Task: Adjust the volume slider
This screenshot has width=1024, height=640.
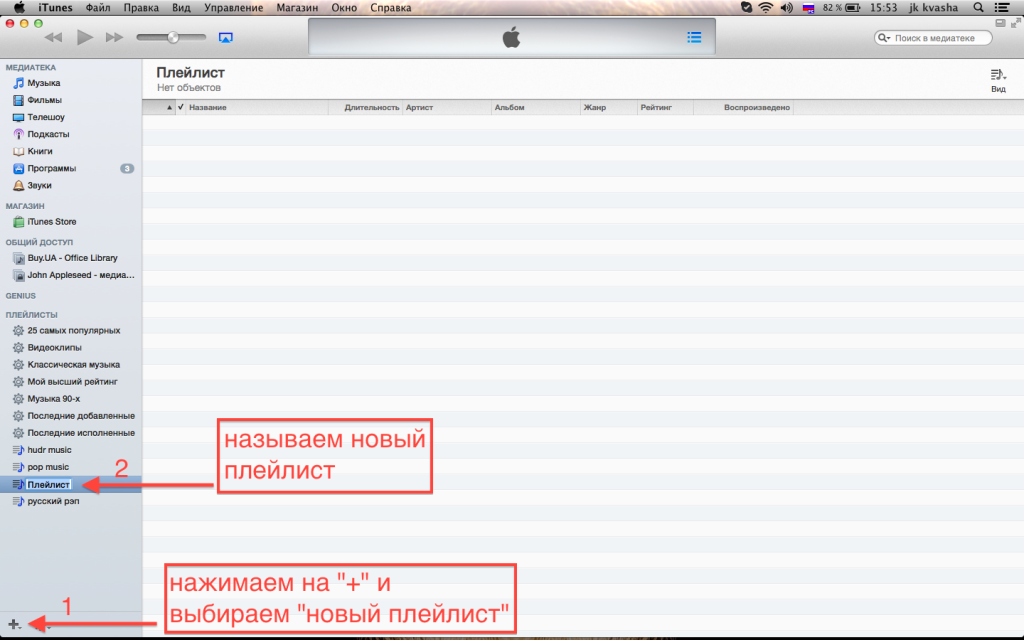Action: click(x=171, y=37)
